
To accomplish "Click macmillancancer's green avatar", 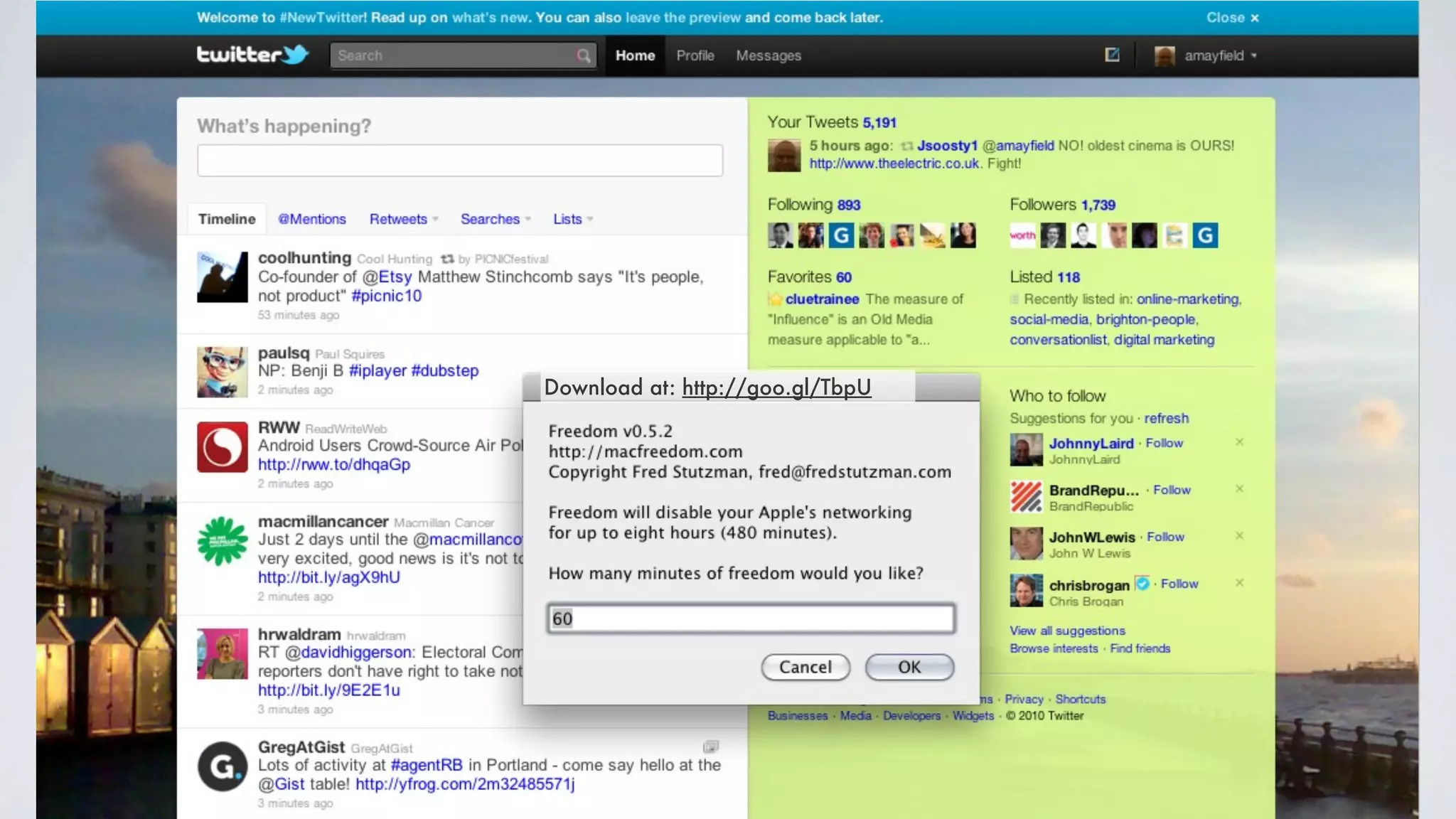I will point(223,541).
